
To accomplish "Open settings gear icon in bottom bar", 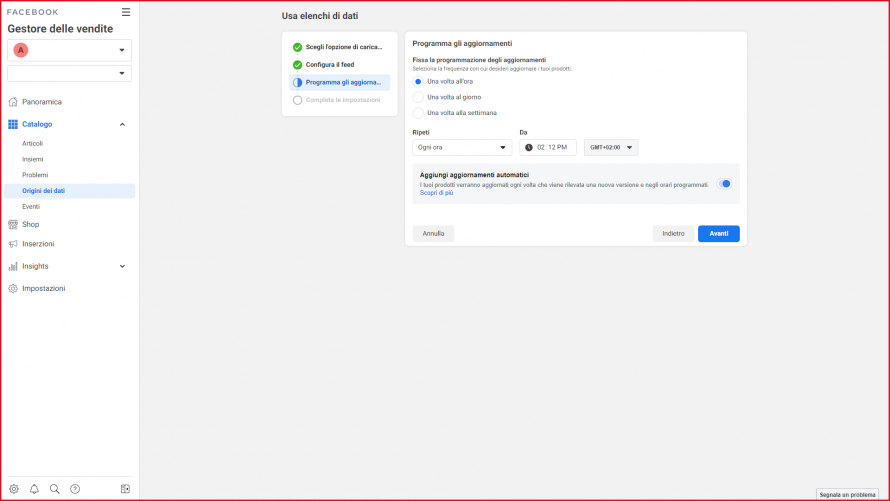I will click(14, 489).
